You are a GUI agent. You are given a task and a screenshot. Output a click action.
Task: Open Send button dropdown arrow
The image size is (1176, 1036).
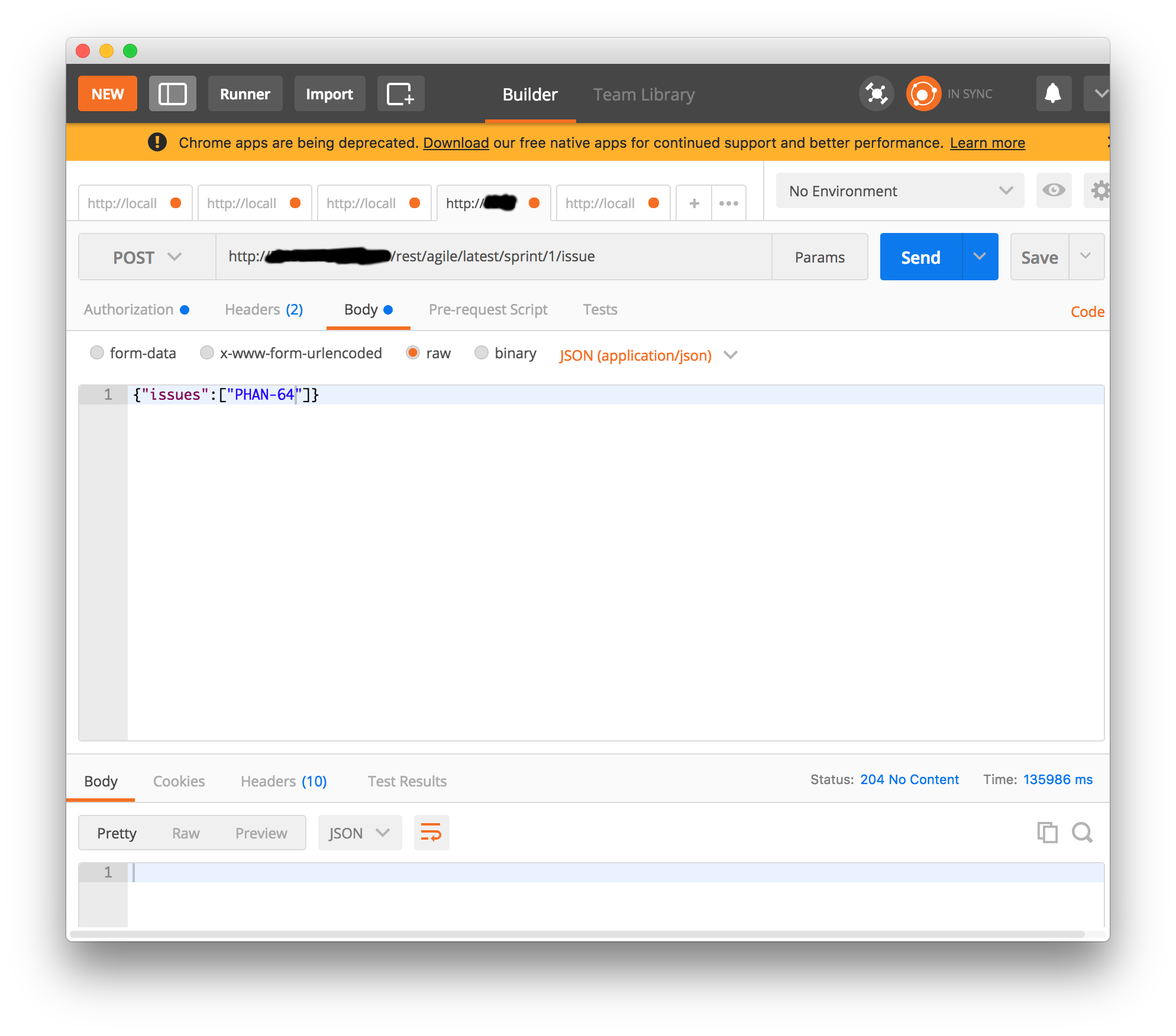(x=980, y=257)
